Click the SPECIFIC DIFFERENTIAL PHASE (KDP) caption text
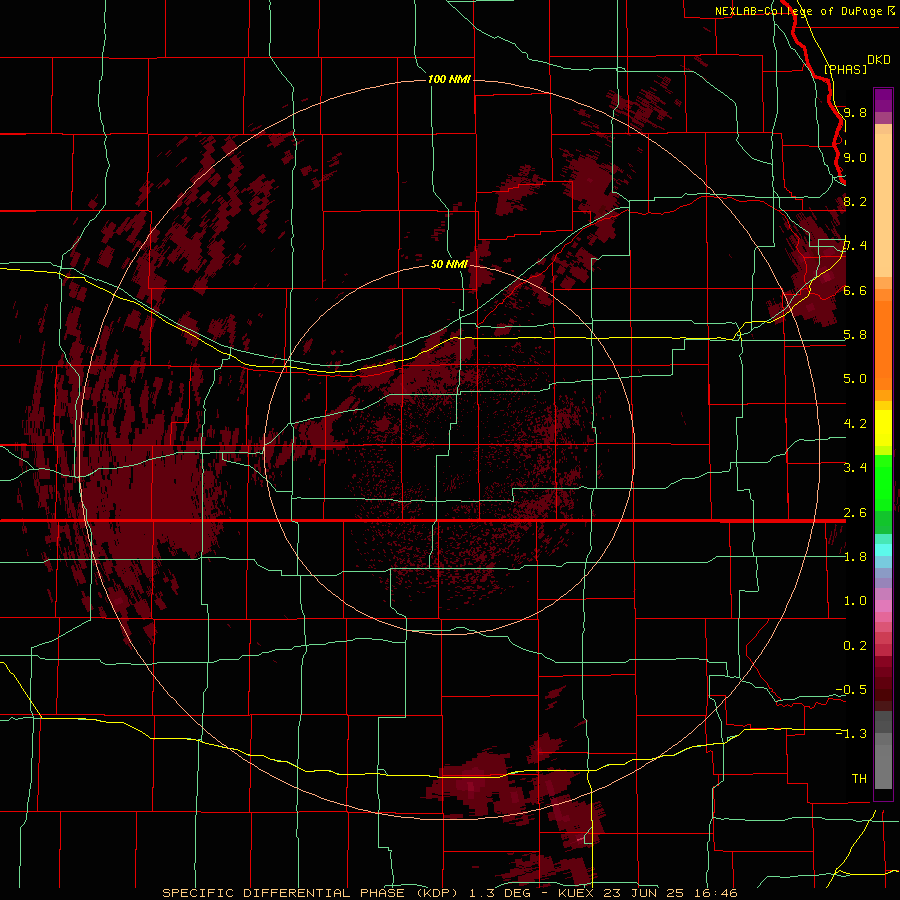900x900 pixels. tap(310, 893)
